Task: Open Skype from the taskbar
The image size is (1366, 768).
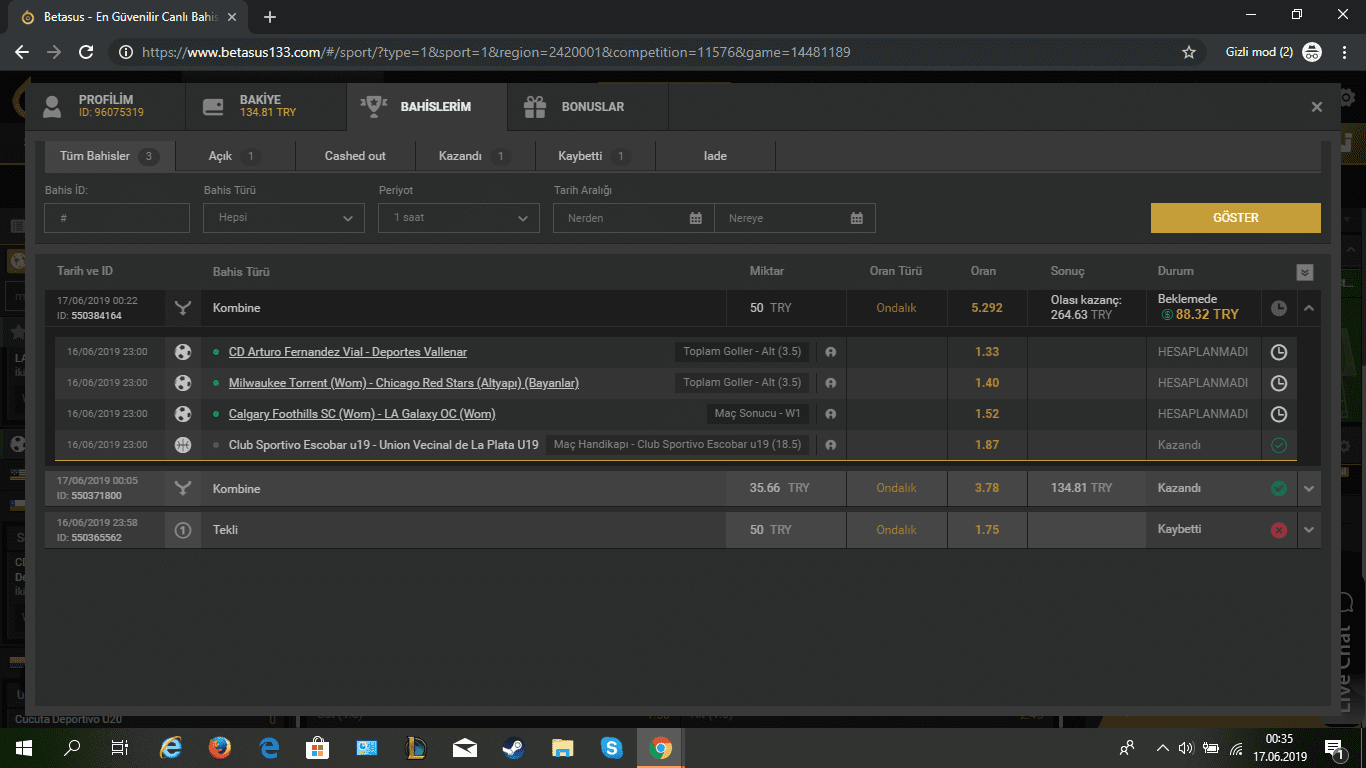Action: (612, 747)
